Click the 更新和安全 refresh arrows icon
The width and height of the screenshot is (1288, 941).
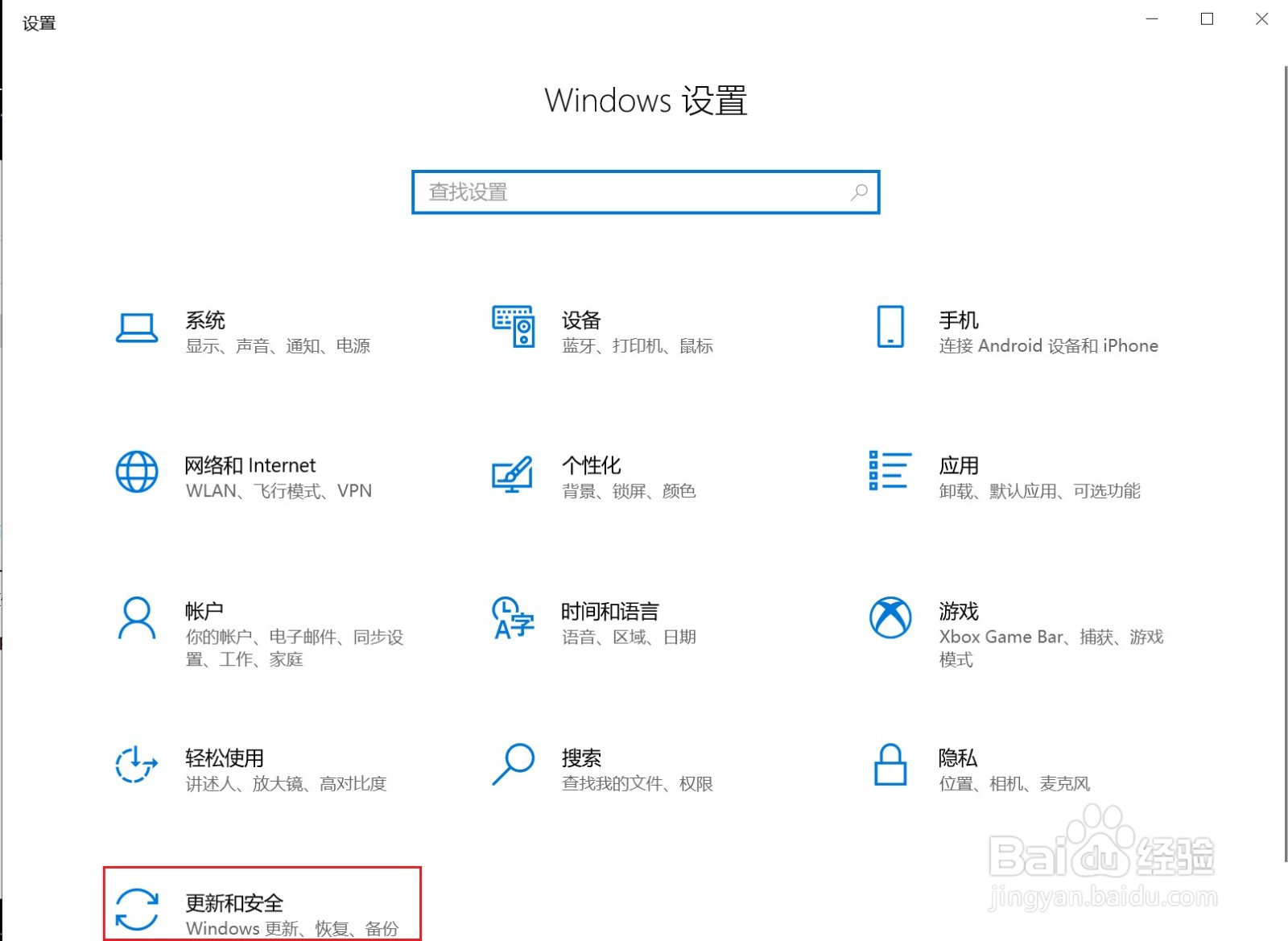coord(137,910)
